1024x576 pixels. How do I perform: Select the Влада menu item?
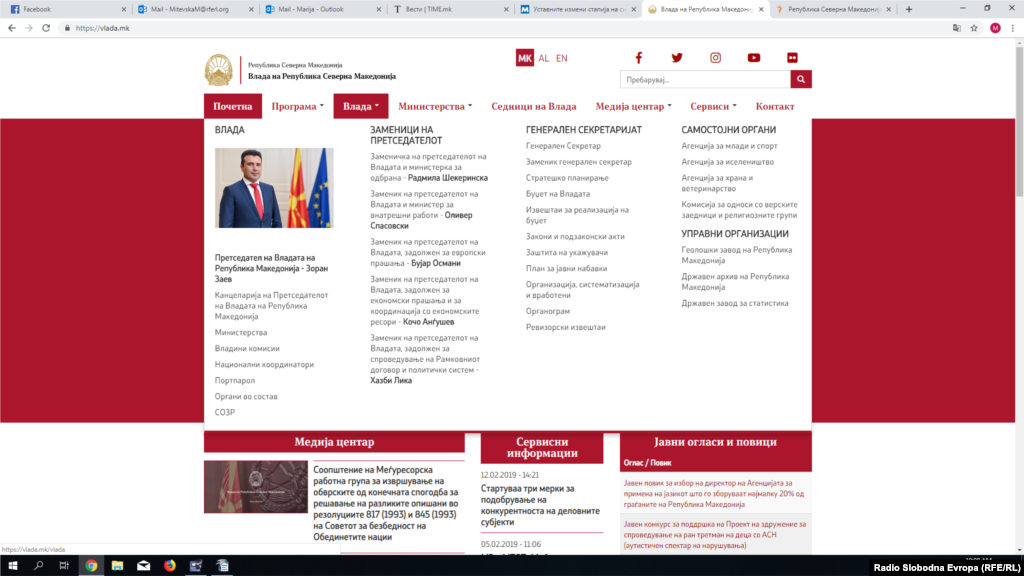[x=358, y=105]
